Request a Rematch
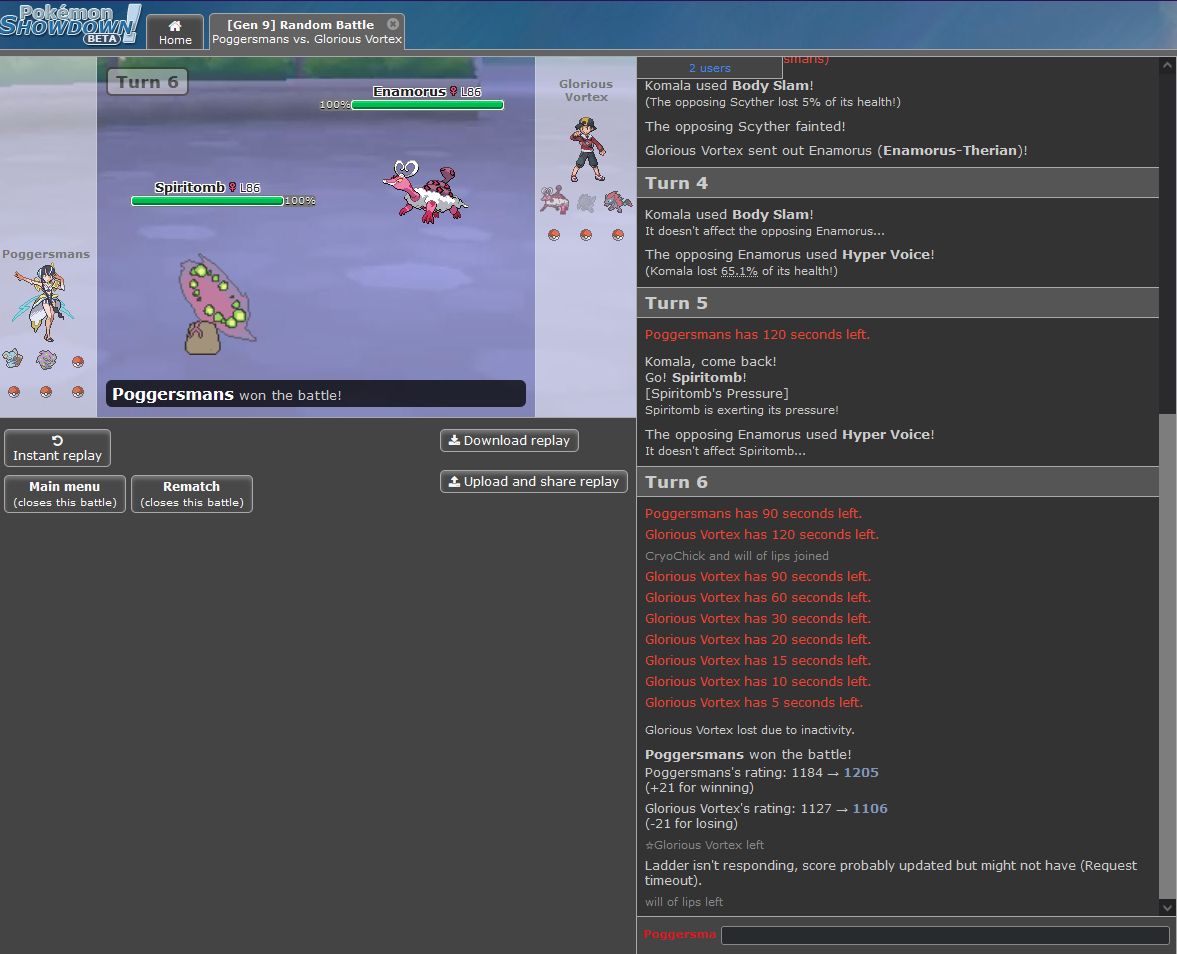This screenshot has height=954, width=1177. point(191,494)
